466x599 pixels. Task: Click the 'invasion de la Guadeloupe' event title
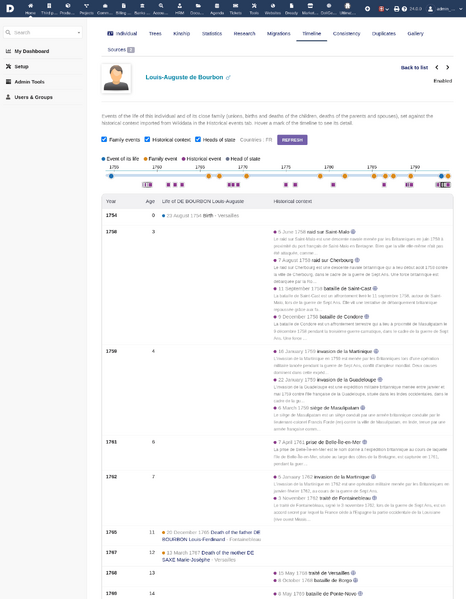tap(346, 380)
